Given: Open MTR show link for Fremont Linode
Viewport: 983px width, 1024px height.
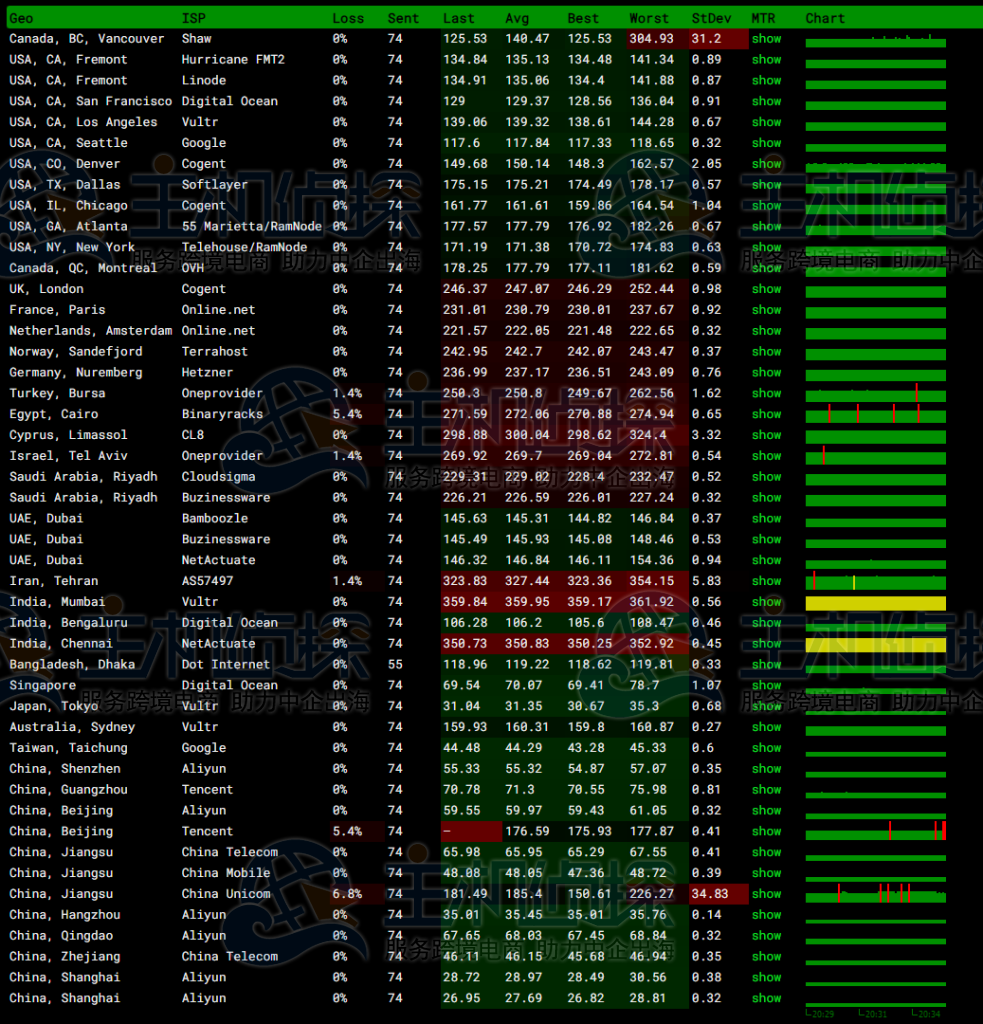Looking at the screenshot, I should point(766,81).
